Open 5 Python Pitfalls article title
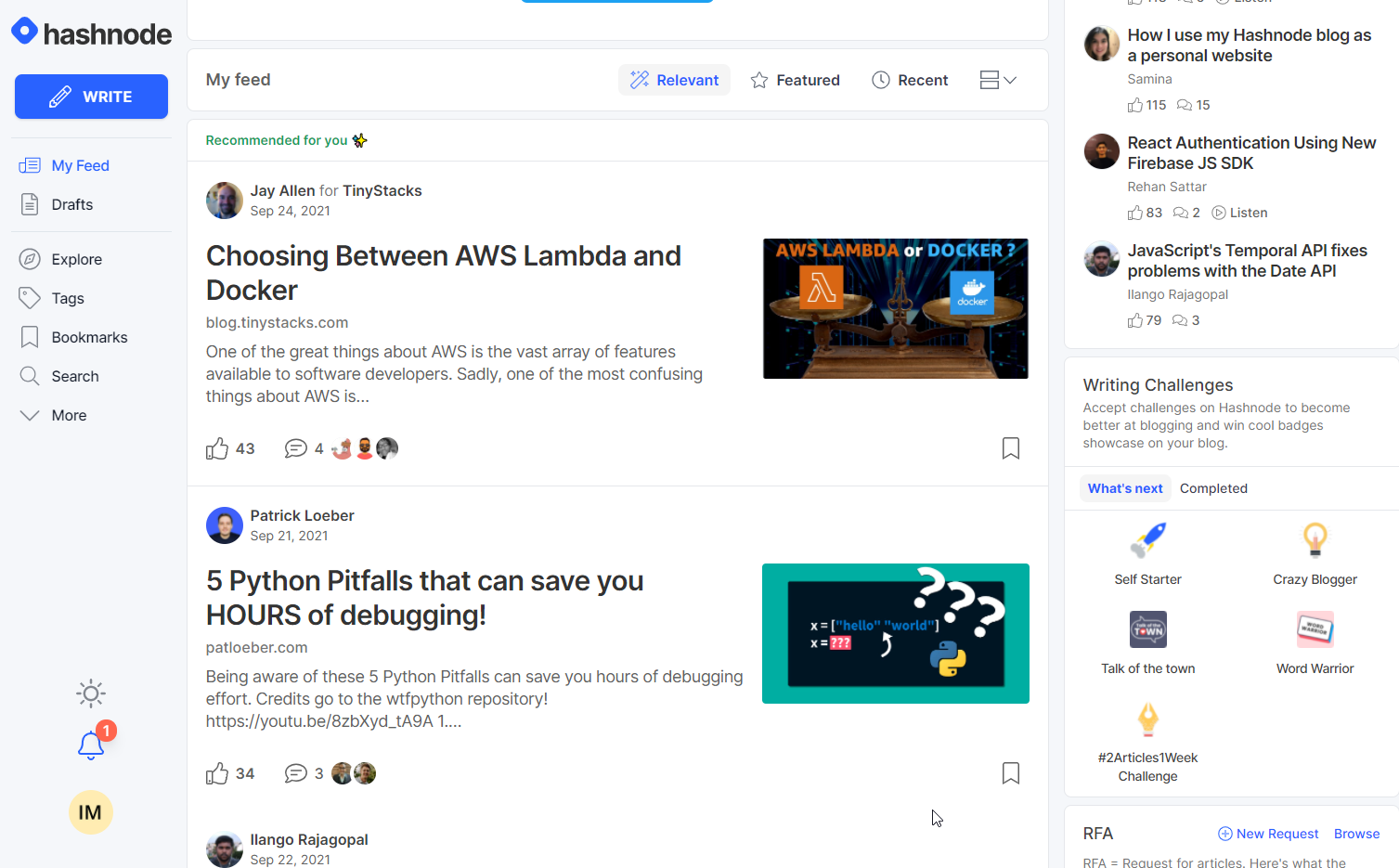The height and width of the screenshot is (868, 1399). (425, 598)
